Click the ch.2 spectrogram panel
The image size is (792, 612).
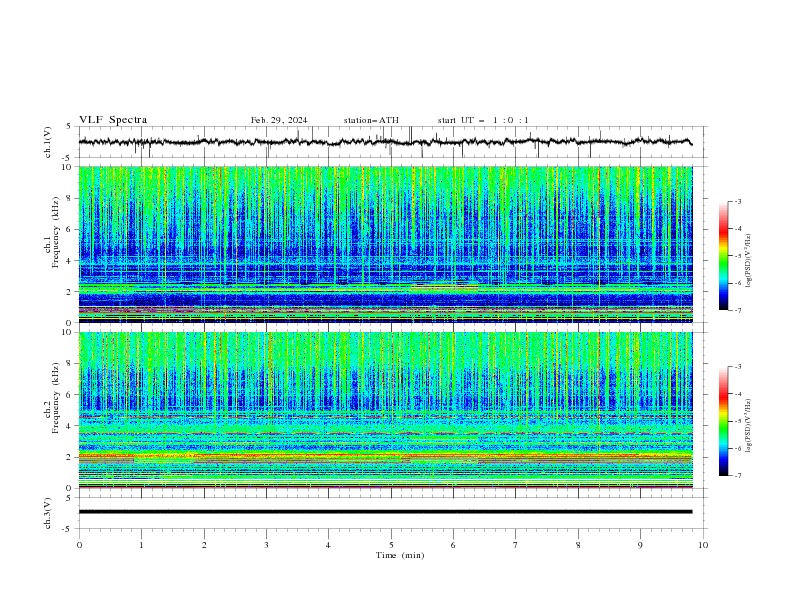tap(385, 410)
